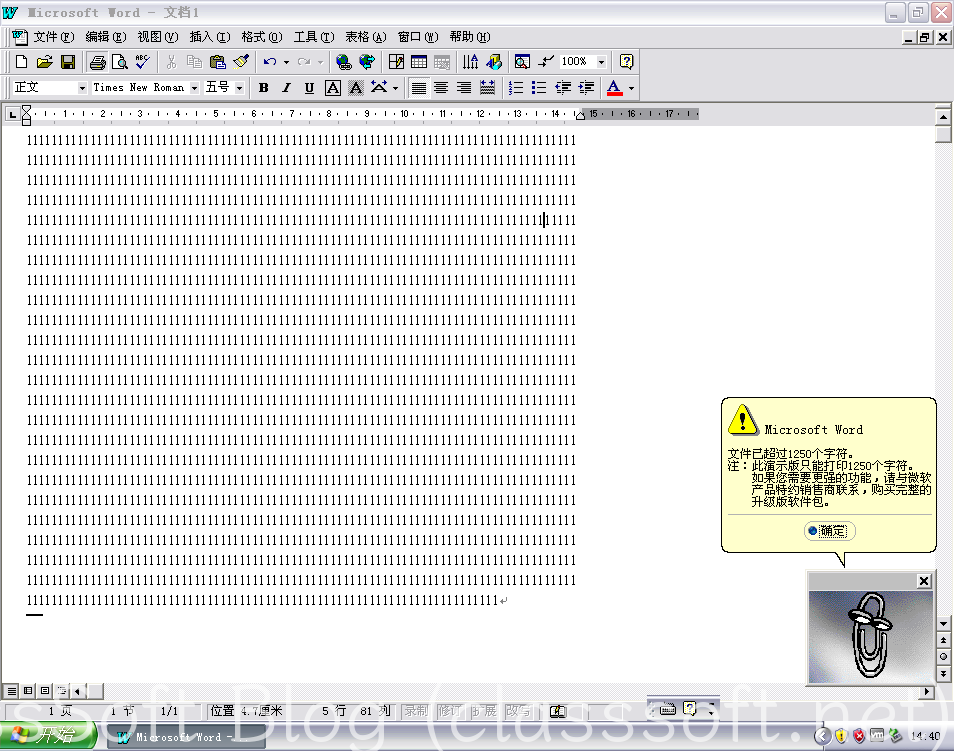
Task: Create a numbered list
Action: (516, 88)
